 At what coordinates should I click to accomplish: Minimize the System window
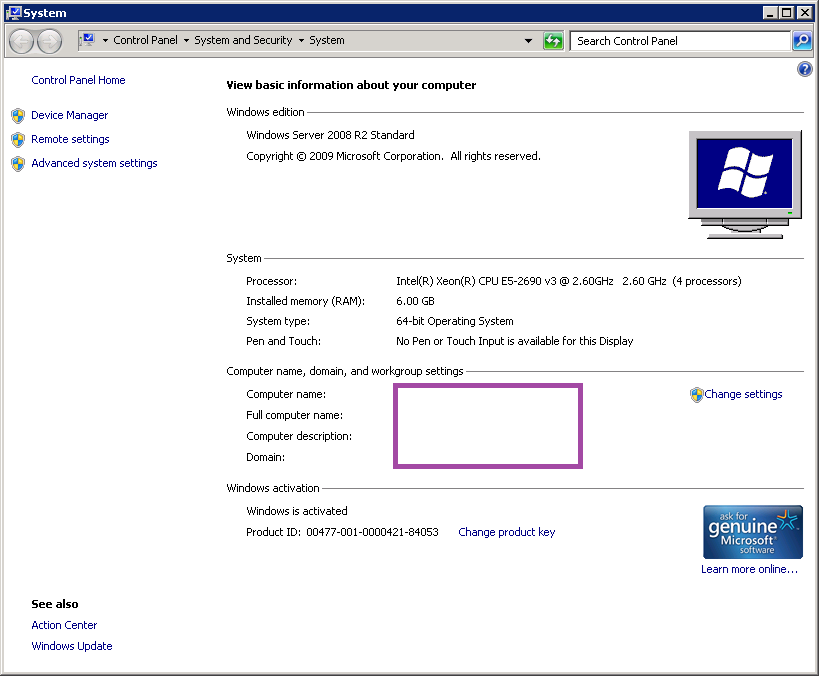tap(769, 13)
